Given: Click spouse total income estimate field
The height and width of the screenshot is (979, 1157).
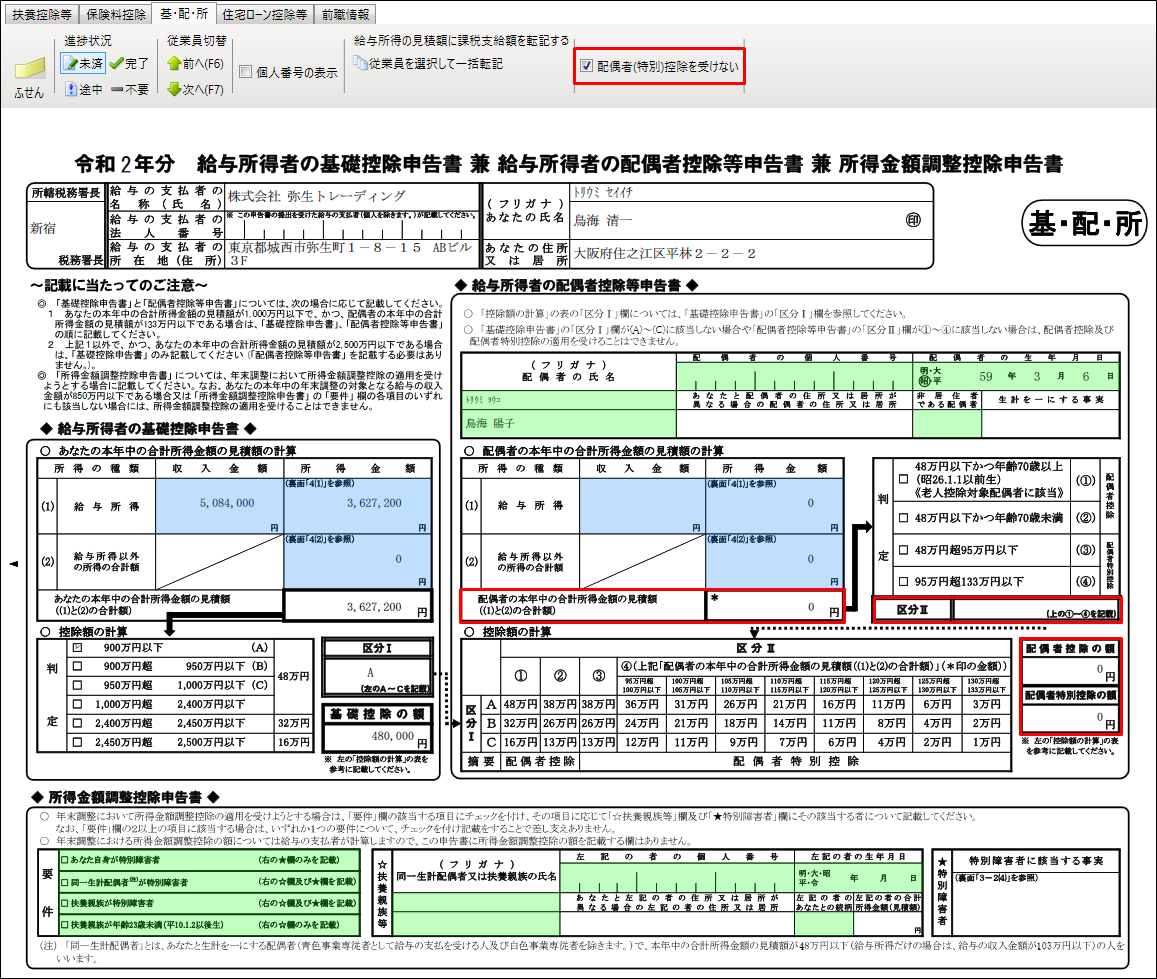Looking at the screenshot, I should tap(774, 606).
